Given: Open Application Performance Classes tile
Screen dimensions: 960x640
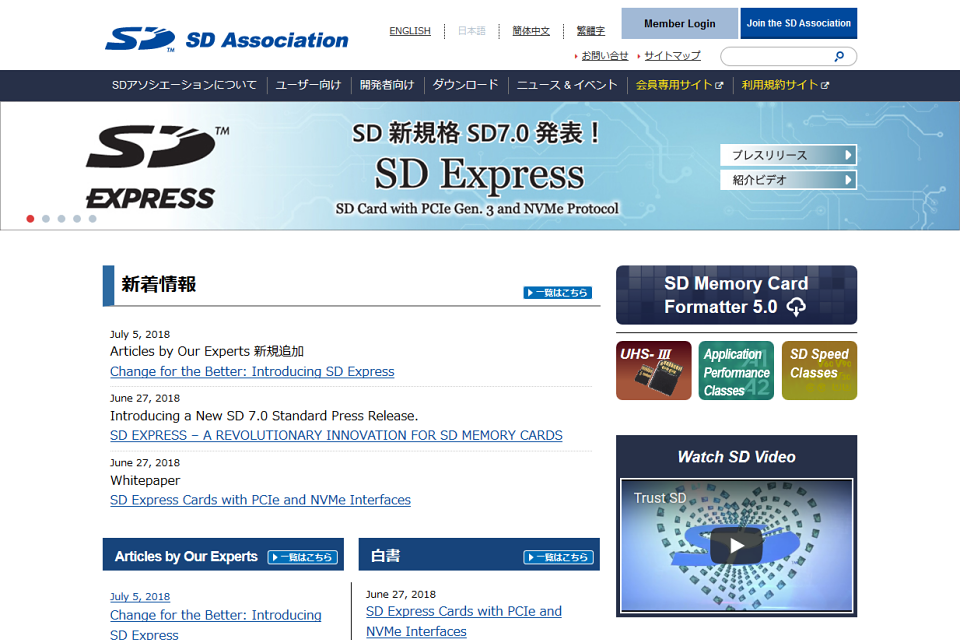Looking at the screenshot, I should [736, 371].
